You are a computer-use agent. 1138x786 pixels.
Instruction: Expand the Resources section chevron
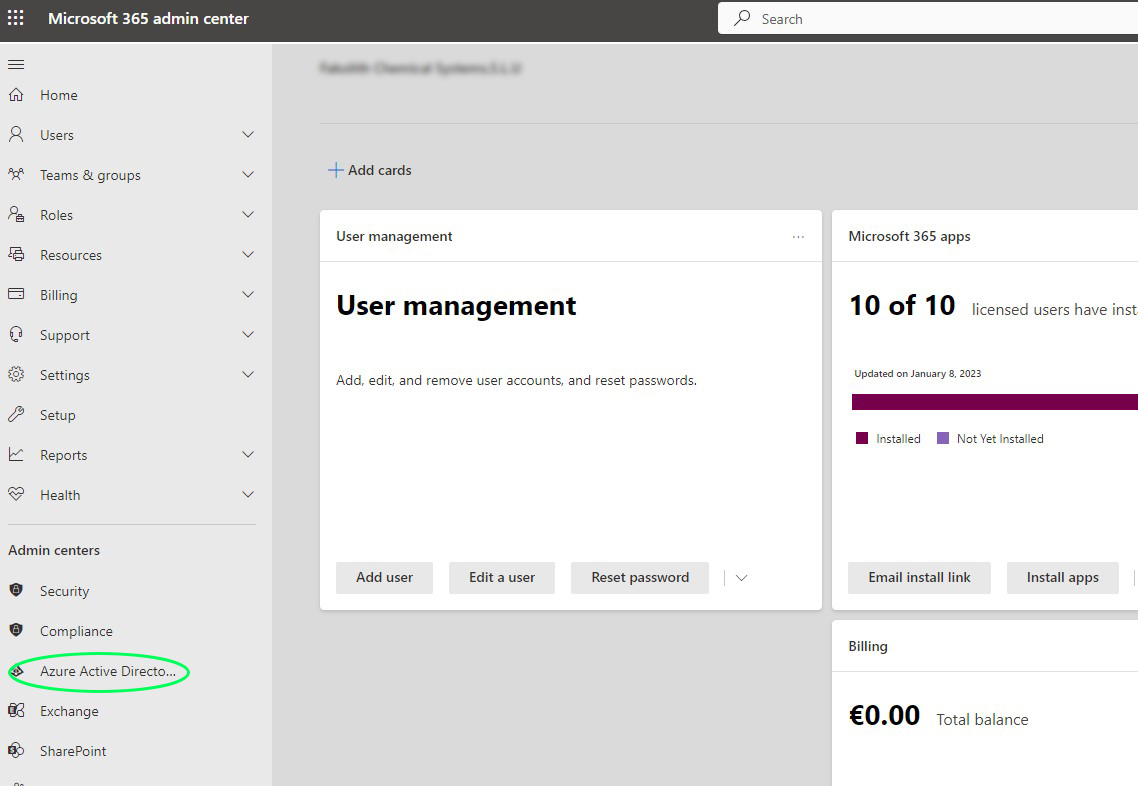[248, 255]
